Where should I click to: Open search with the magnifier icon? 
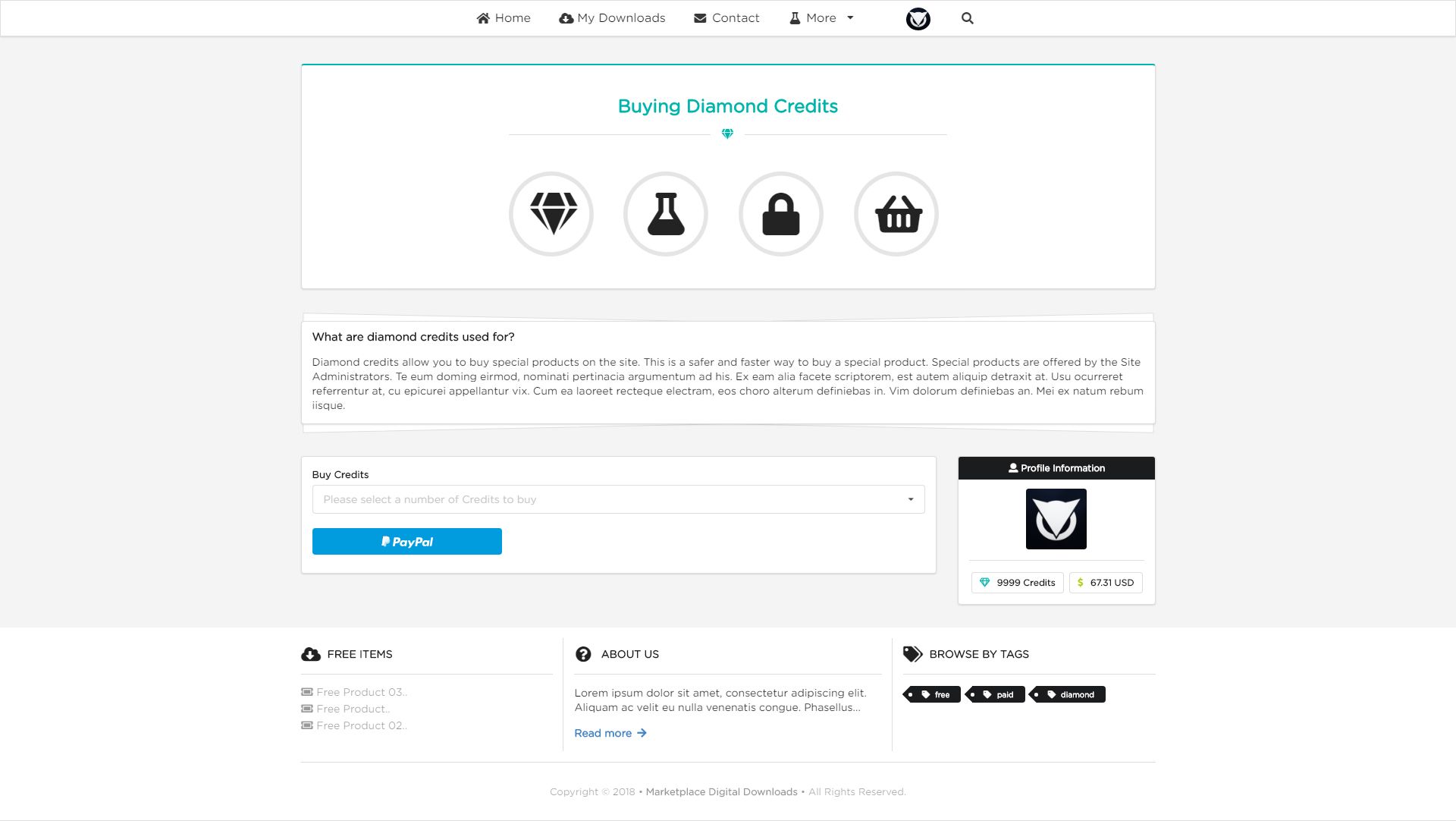(x=967, y=18)
